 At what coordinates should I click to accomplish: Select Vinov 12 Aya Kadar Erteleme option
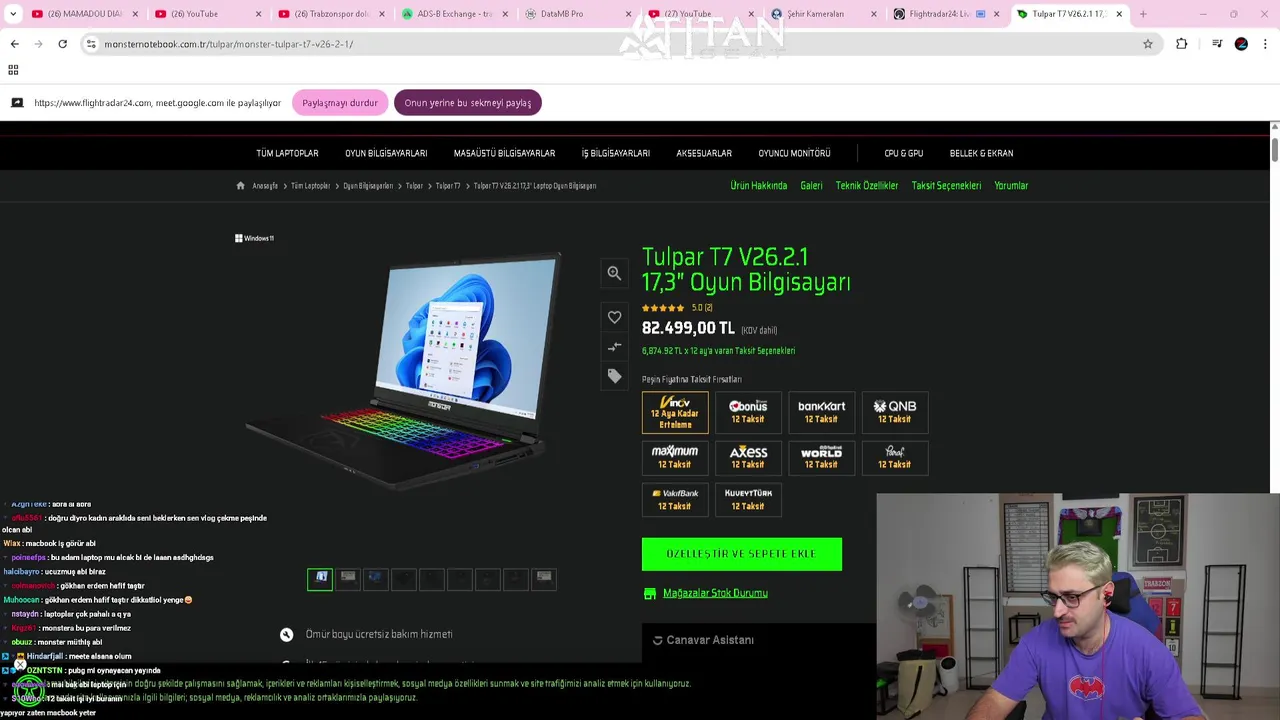[675, 412]
